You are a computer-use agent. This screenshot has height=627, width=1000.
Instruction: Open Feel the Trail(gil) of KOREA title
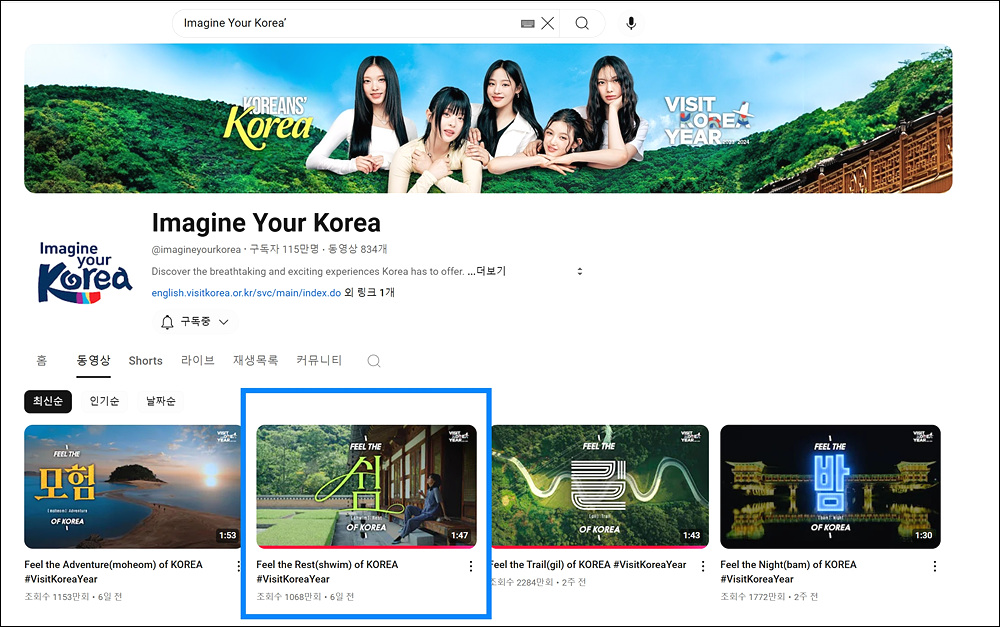(x=588, y=564)
